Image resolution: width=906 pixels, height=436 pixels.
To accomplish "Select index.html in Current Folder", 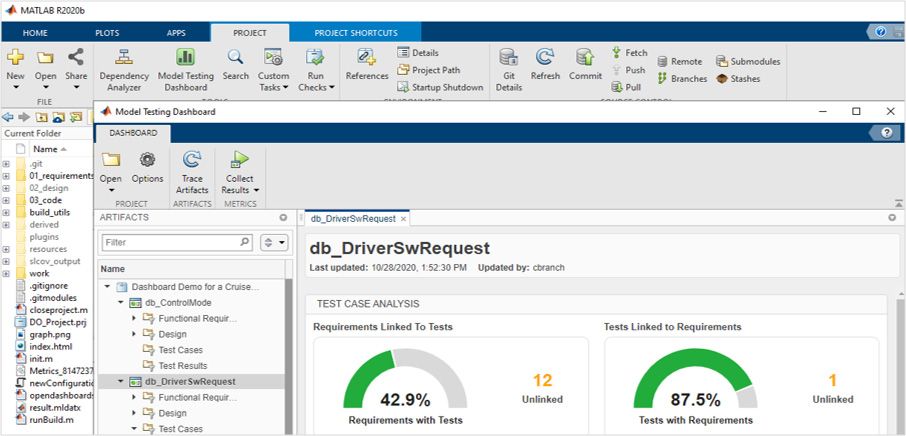I will (x=51, y=346).
